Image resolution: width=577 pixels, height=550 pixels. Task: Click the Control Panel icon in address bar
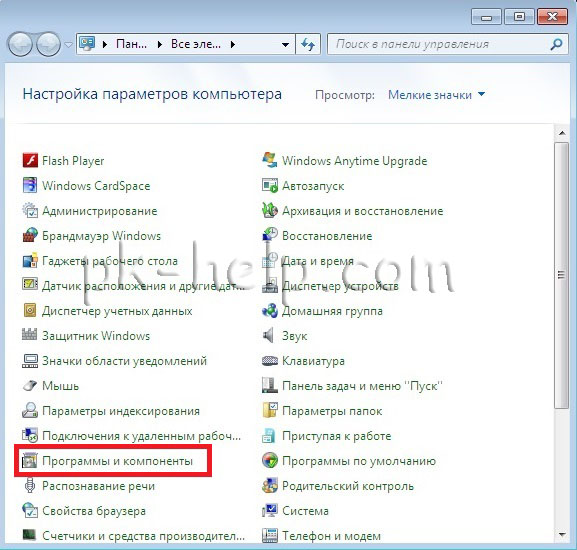pos(87,44)
